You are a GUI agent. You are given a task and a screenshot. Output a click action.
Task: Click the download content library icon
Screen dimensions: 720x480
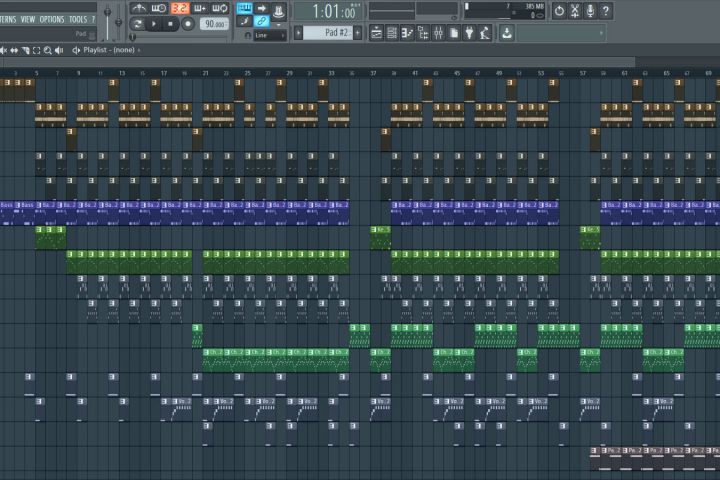(506, 33)
